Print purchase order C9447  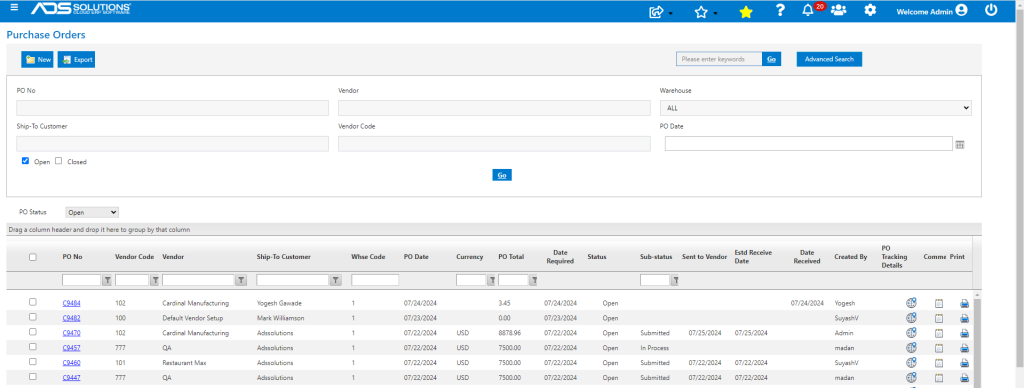point(965,378)
